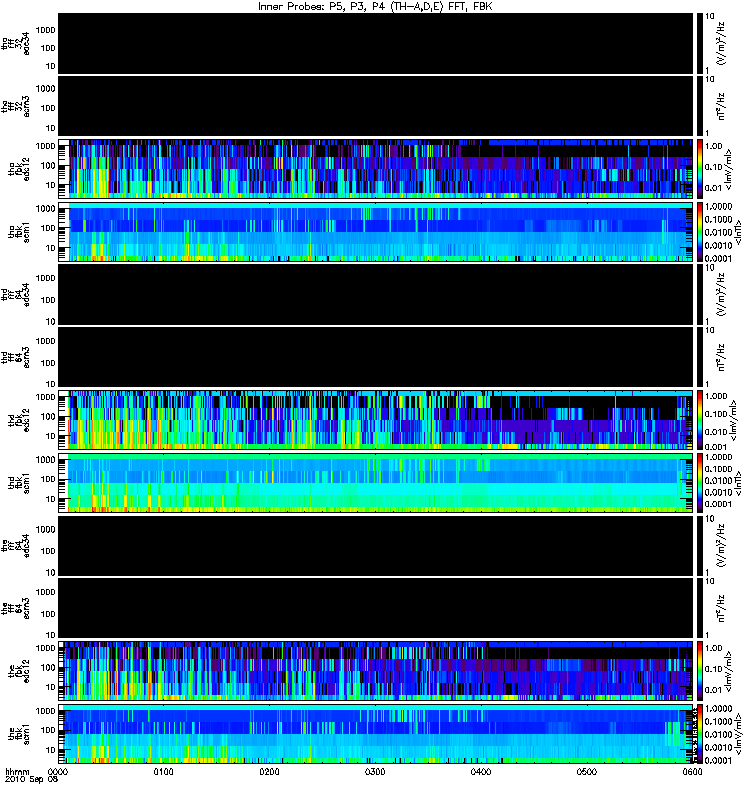Click the rainbow color bar of thd fbk scm1

(700, 483)
